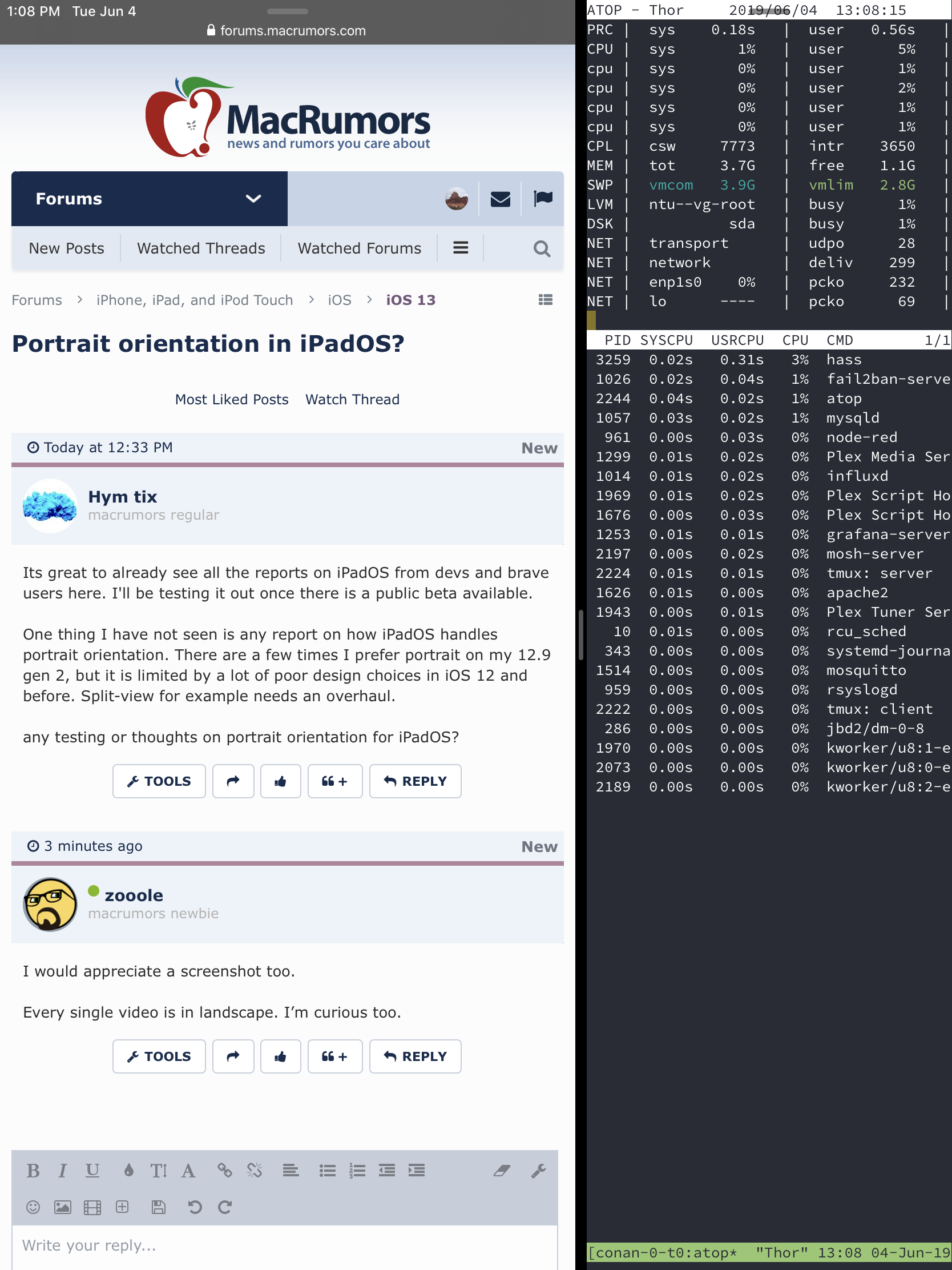952x1270 pixels.
Task: Open Tools on zooole post
Action: (x=159, y=1056)
